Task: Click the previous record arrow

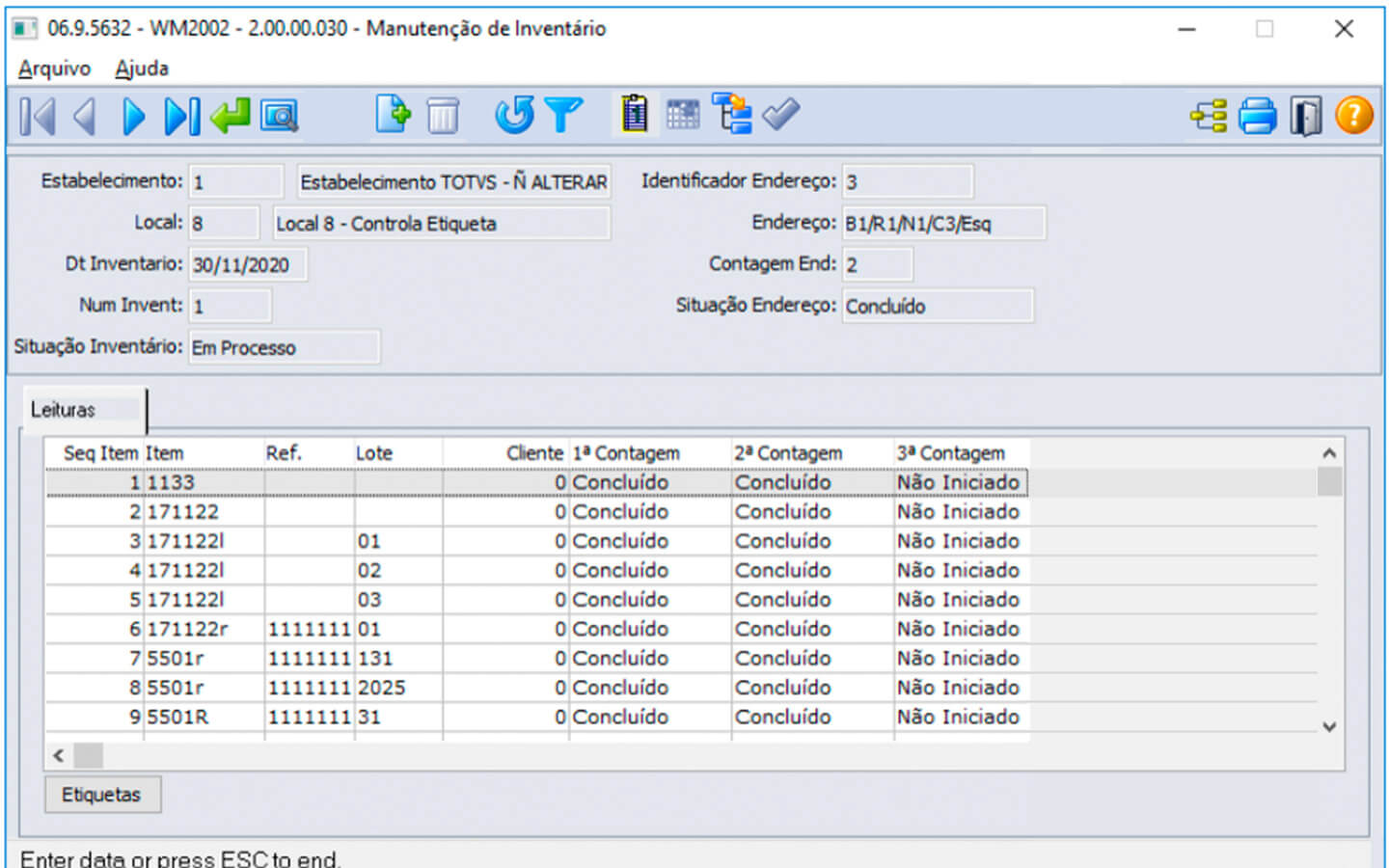Action: pos(85,117)
